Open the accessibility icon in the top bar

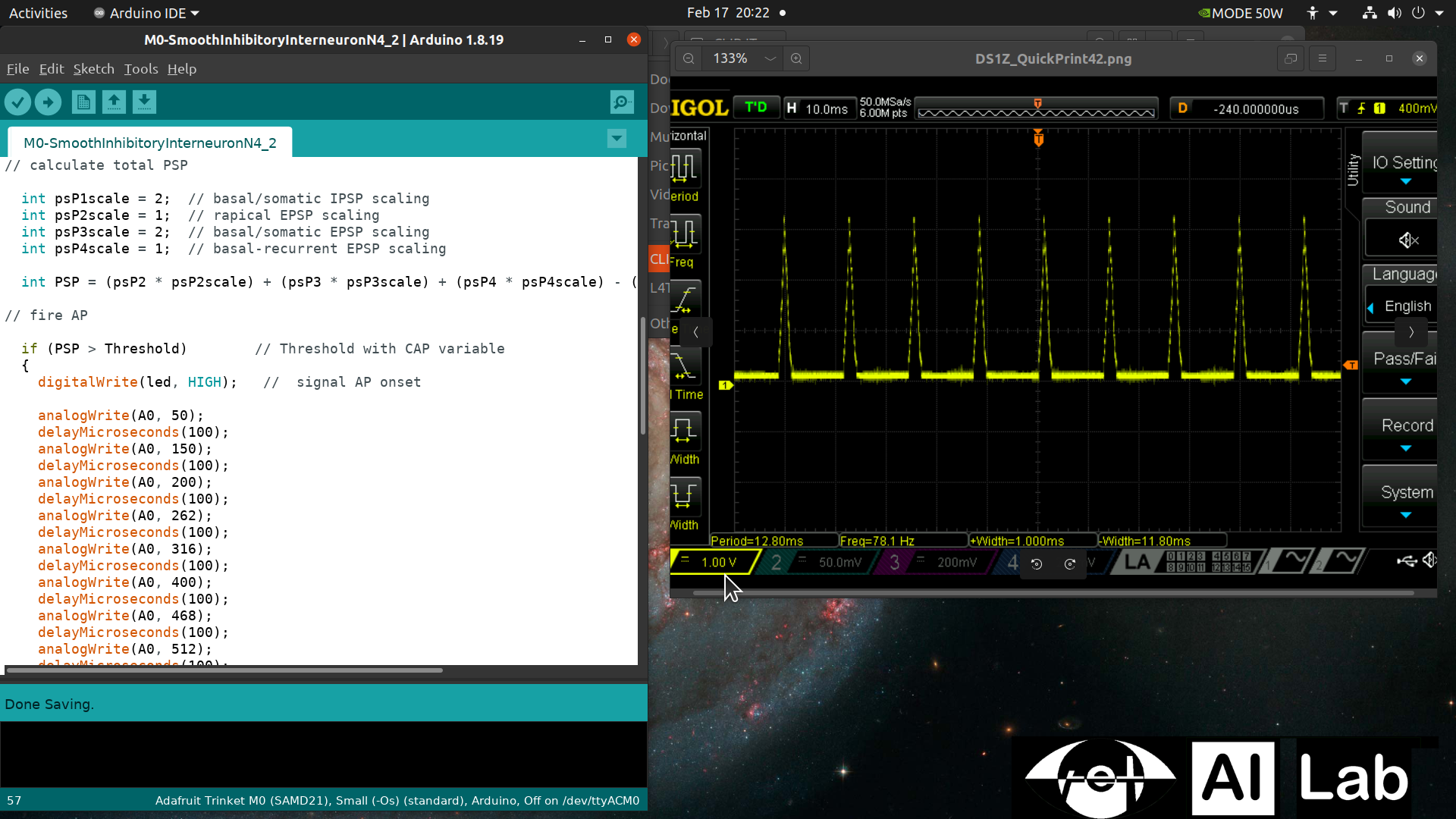(x=1313, y=13)
